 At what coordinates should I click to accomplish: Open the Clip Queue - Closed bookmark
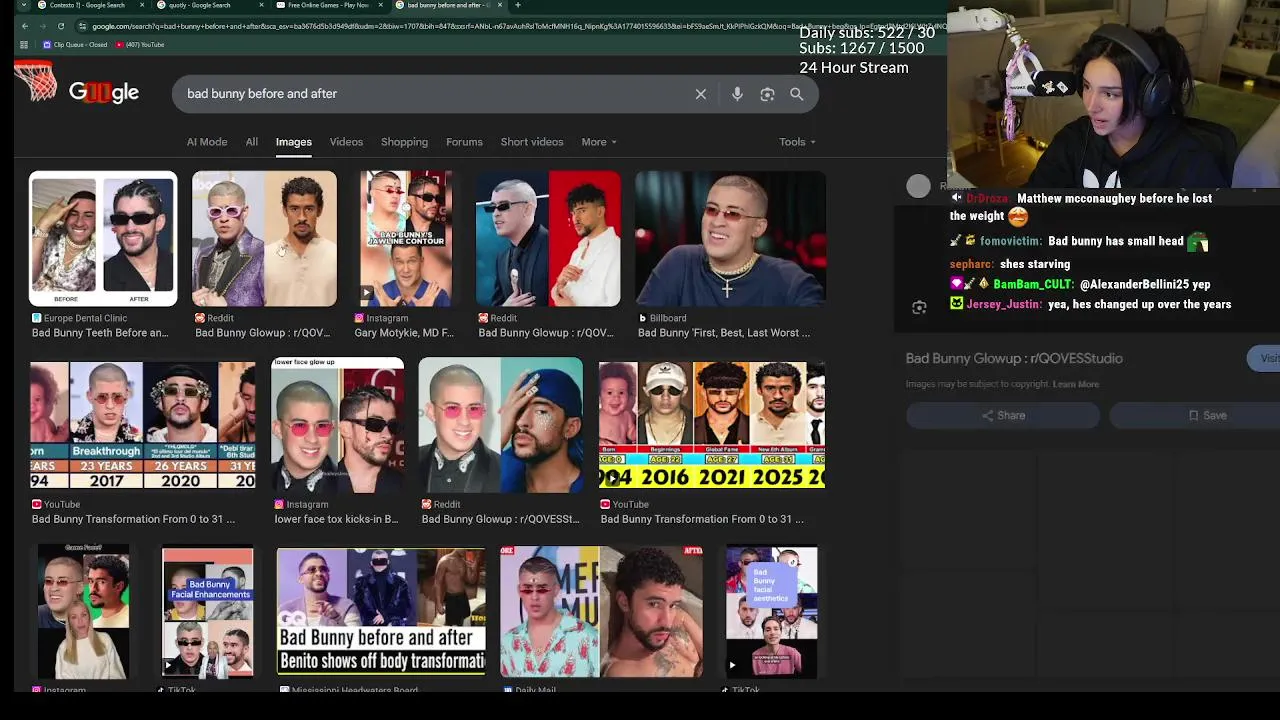pyautogui.click(x=75, y=45)
